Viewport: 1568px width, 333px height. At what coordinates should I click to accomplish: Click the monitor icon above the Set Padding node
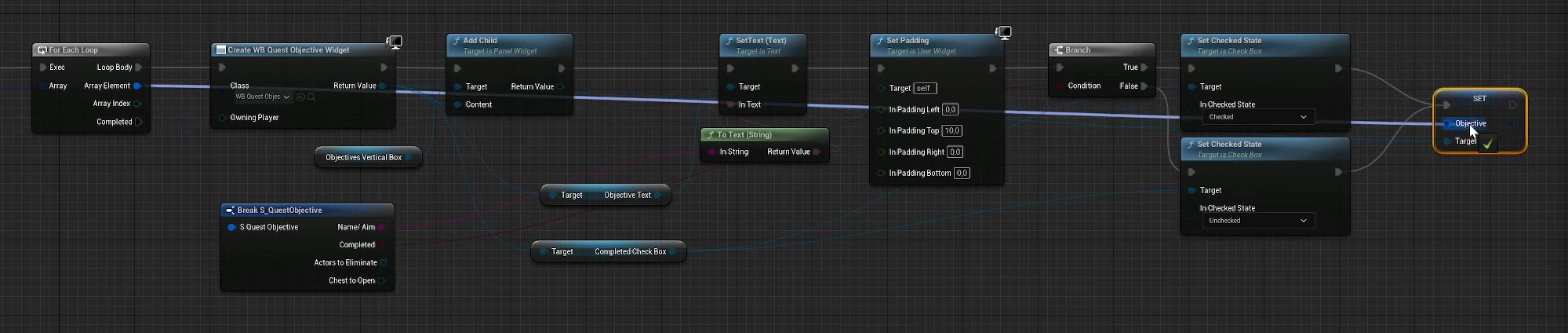(1003, 32)
